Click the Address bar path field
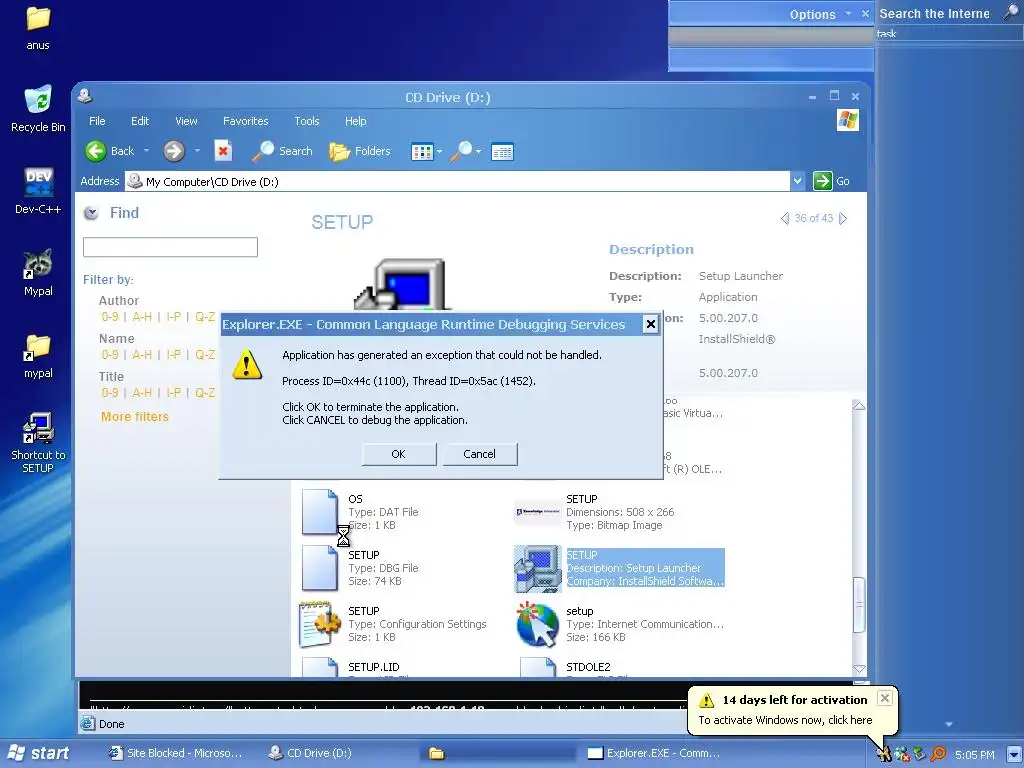This screenshot has height=768, width=1024. [x=457, y=181]
